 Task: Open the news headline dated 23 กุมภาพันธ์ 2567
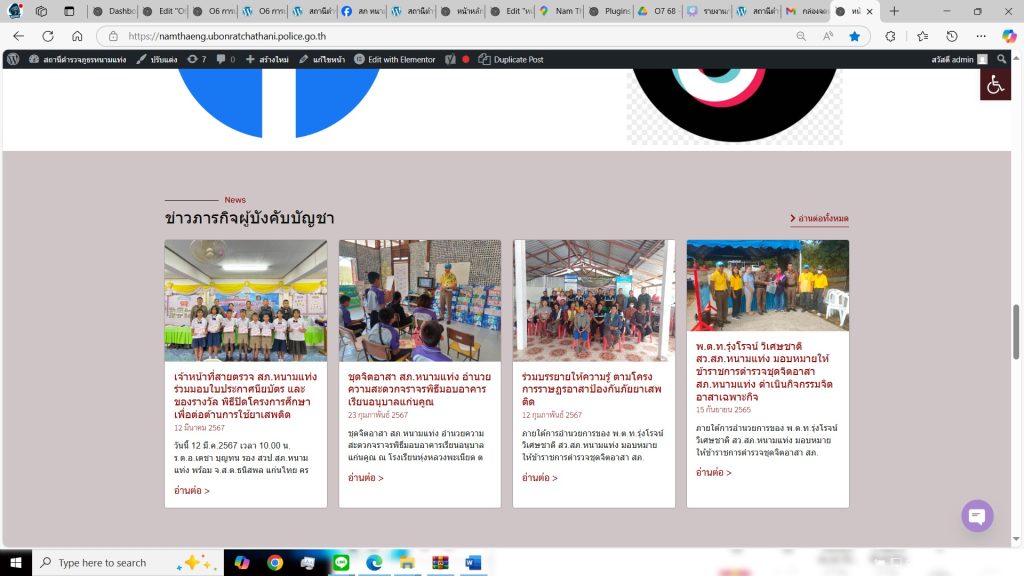pos(419,390)
